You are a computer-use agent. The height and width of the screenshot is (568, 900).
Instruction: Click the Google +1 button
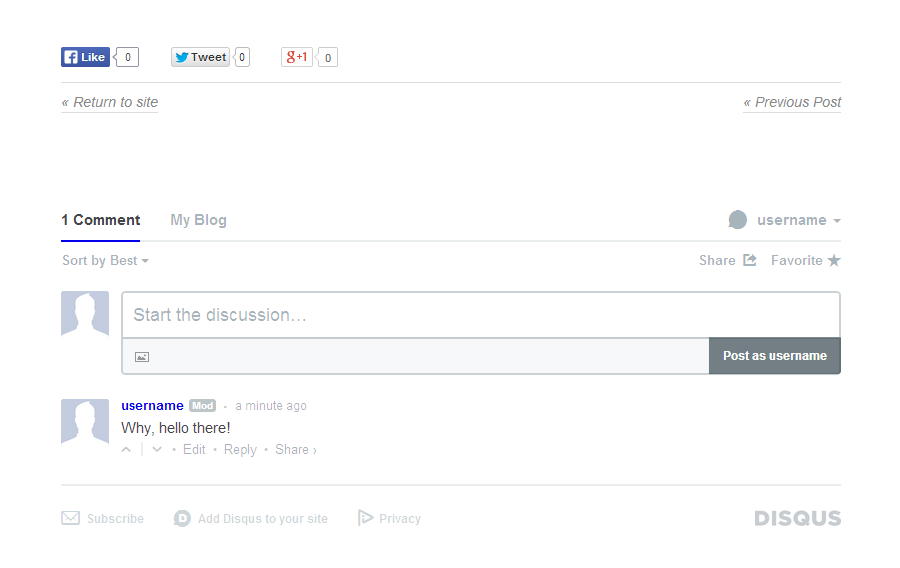coord(297,57)
